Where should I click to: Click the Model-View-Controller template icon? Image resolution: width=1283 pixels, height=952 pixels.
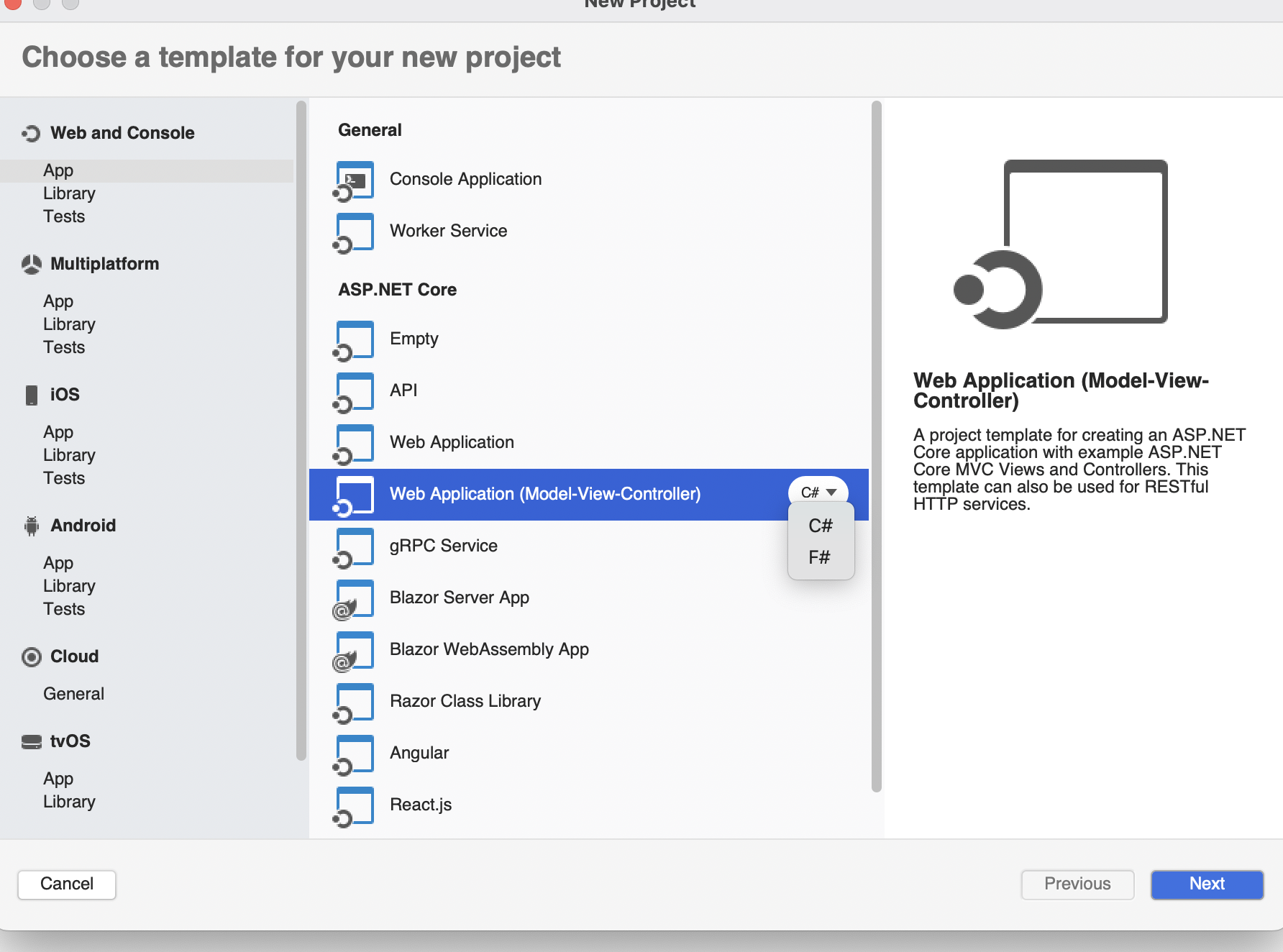pos(354,495)
